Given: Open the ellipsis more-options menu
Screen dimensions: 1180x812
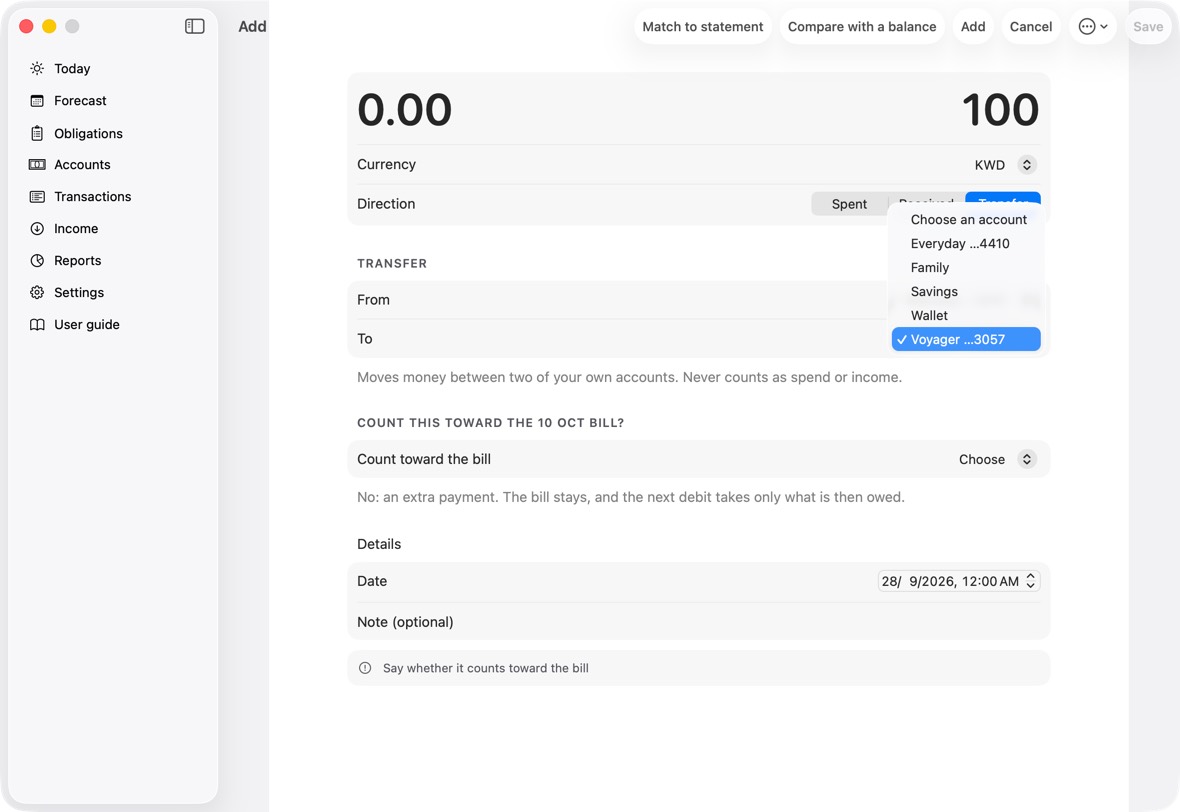Looking at the screenshot, I should 1093,26.
